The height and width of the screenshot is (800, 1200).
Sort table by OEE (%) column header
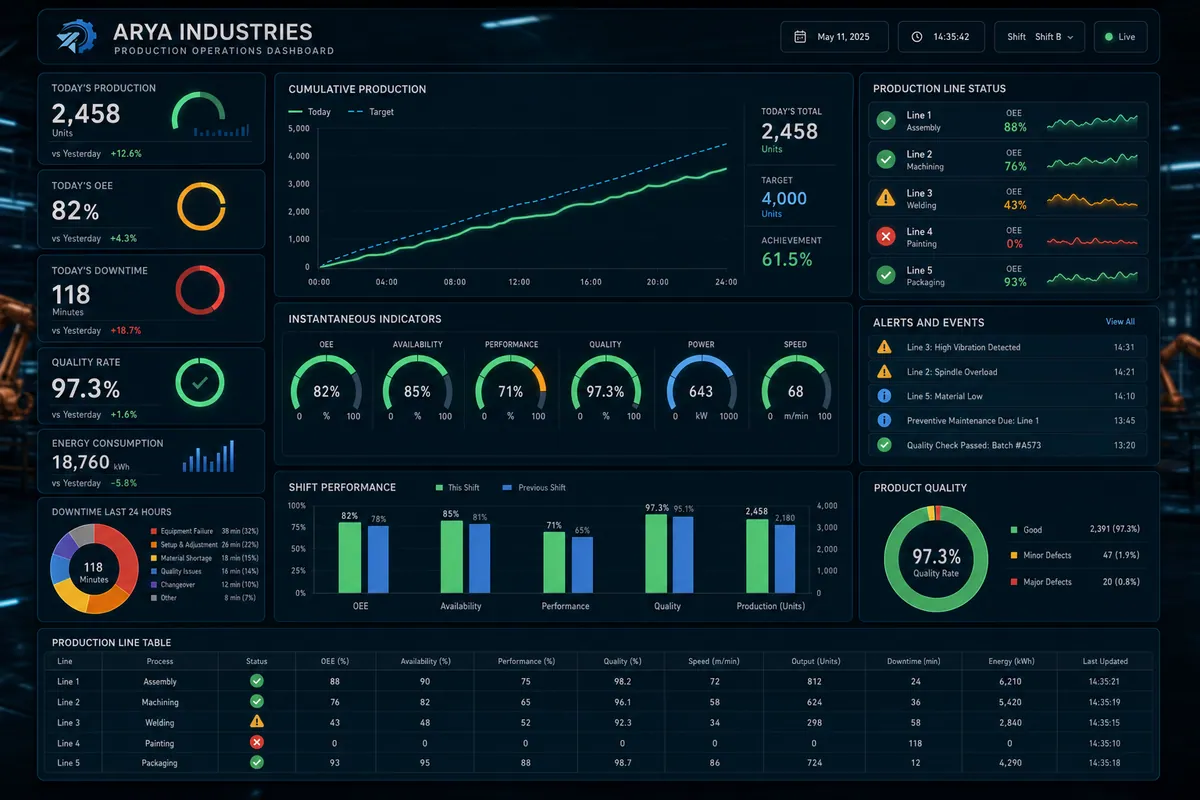pyautogui.click(x=334, y=661)
